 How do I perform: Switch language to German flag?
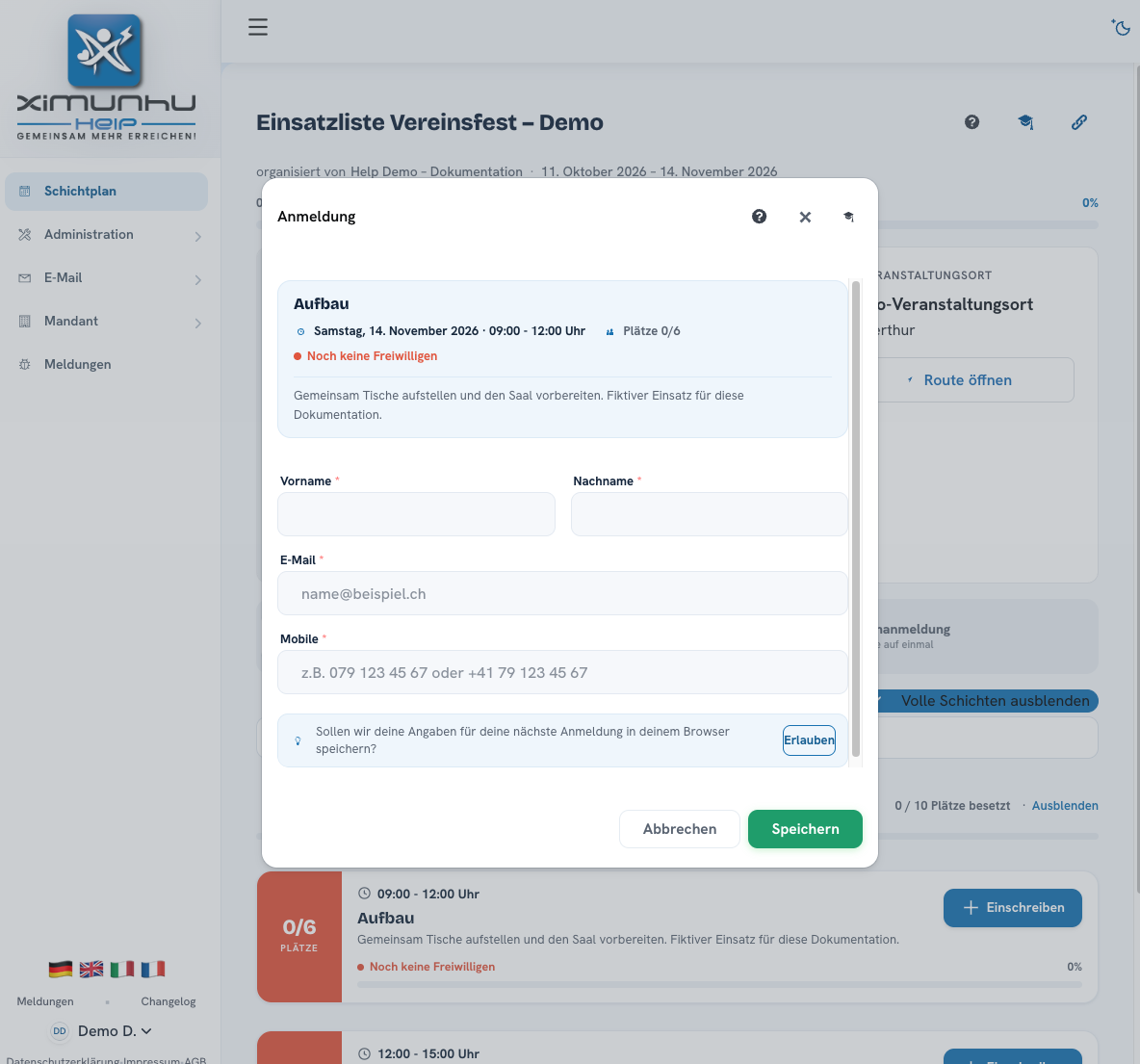pos(61,969)
